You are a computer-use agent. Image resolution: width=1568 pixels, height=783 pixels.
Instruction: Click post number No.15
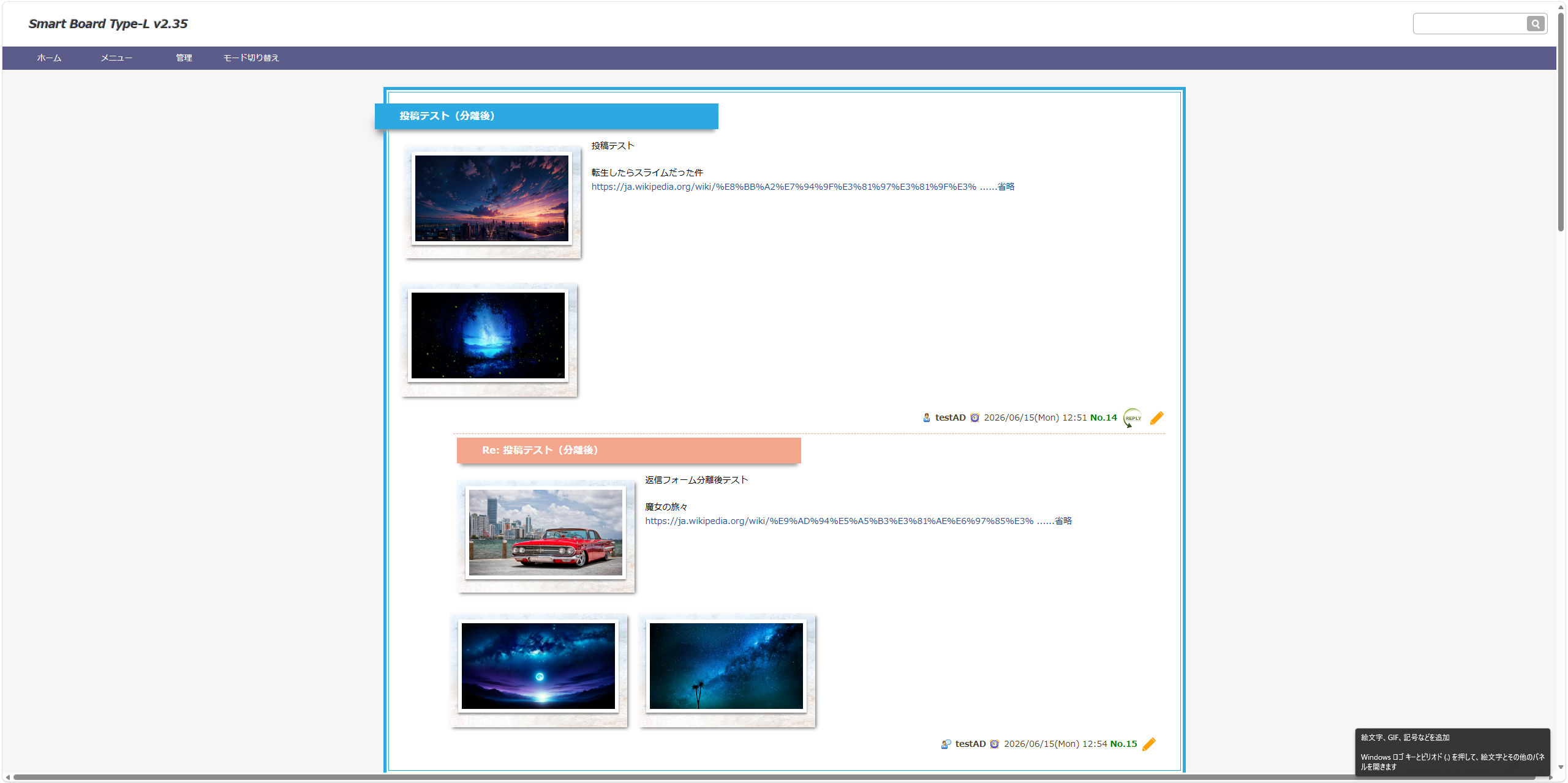tap(1124, 744)
